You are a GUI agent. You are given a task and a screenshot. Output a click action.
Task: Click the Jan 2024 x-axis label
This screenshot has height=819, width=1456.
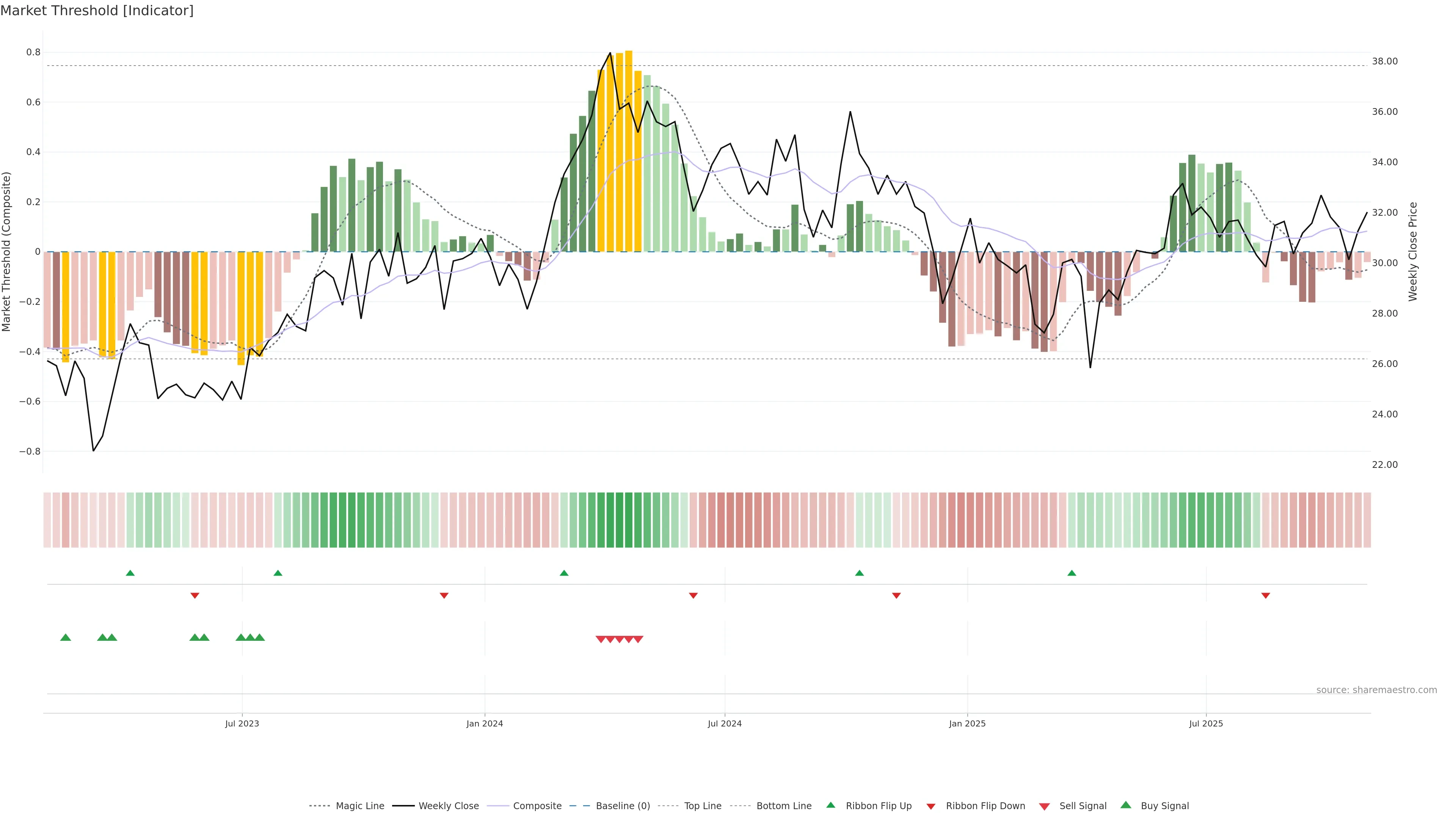[x=485, y=723]
